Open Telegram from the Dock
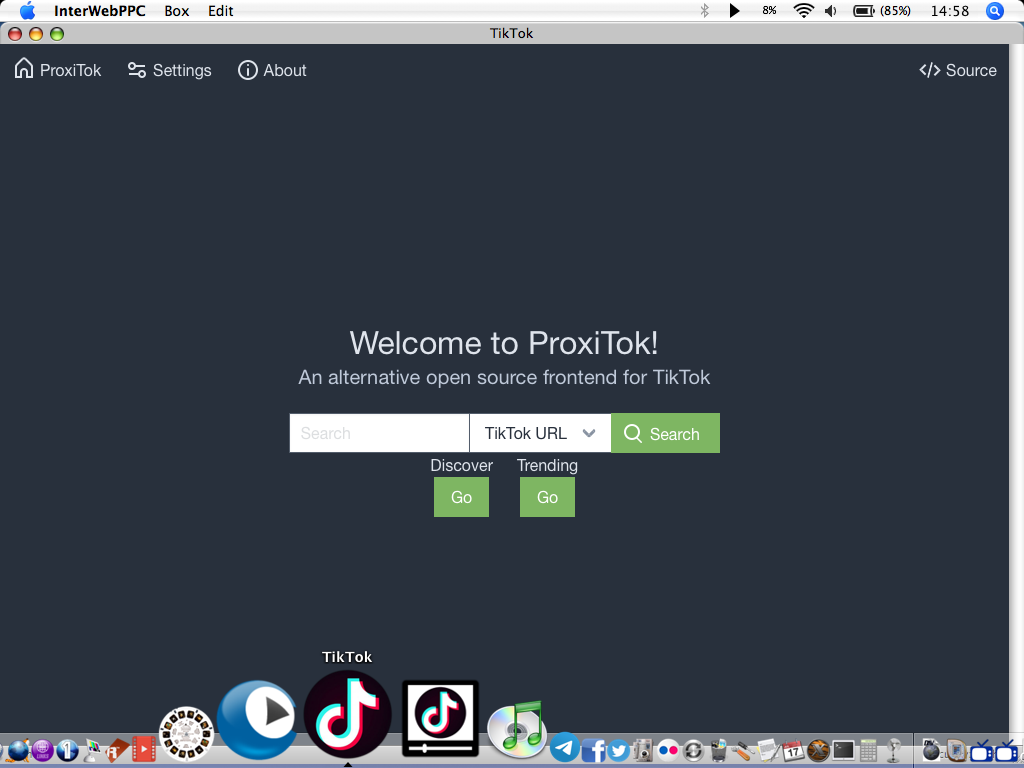This screenshot has height=768, width=1024. (564, 748)
